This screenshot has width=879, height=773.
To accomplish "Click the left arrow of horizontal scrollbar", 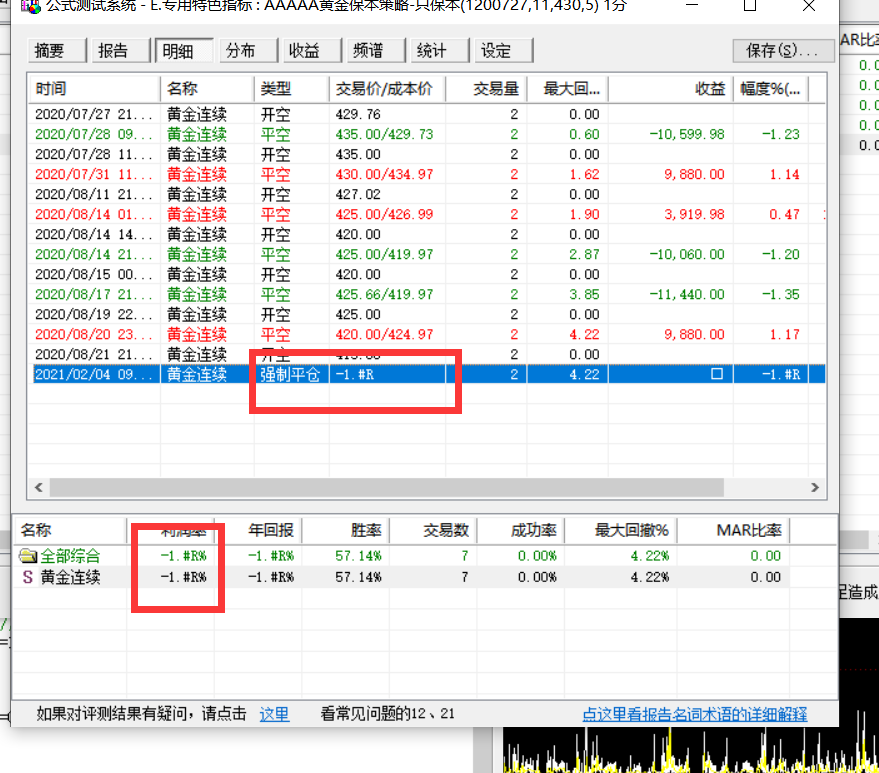I will pyautogui.click(x=39, y=488).
